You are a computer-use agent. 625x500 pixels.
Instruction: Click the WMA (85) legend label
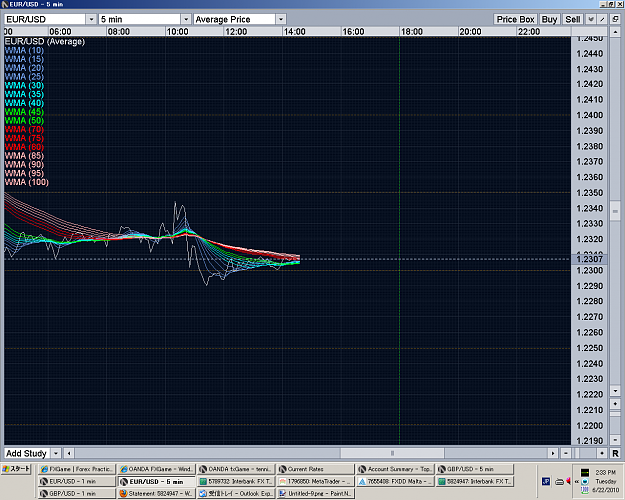coord(24,156)
